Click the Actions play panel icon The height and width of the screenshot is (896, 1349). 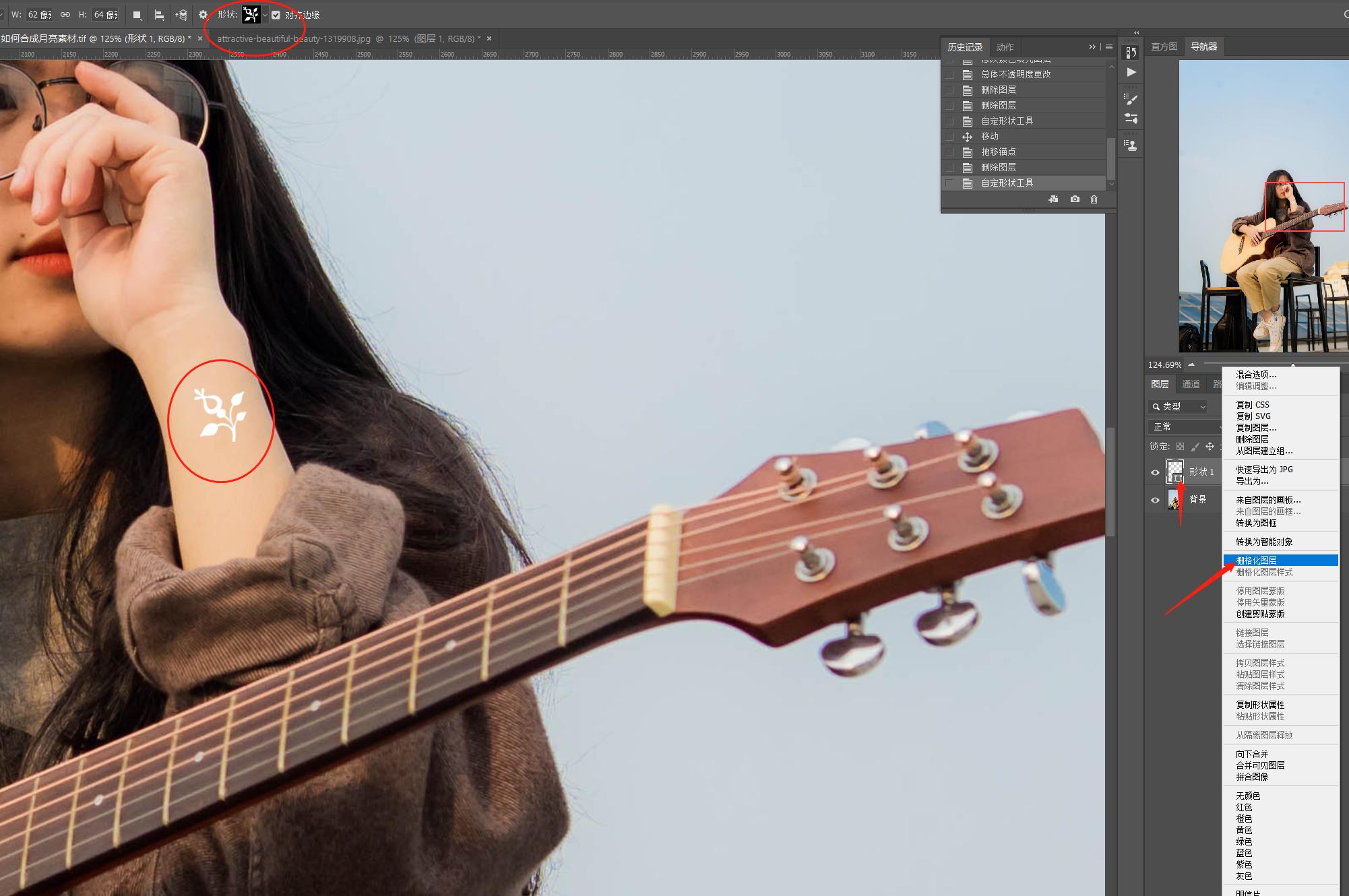pyautogui.click(x=1131, y=72)
